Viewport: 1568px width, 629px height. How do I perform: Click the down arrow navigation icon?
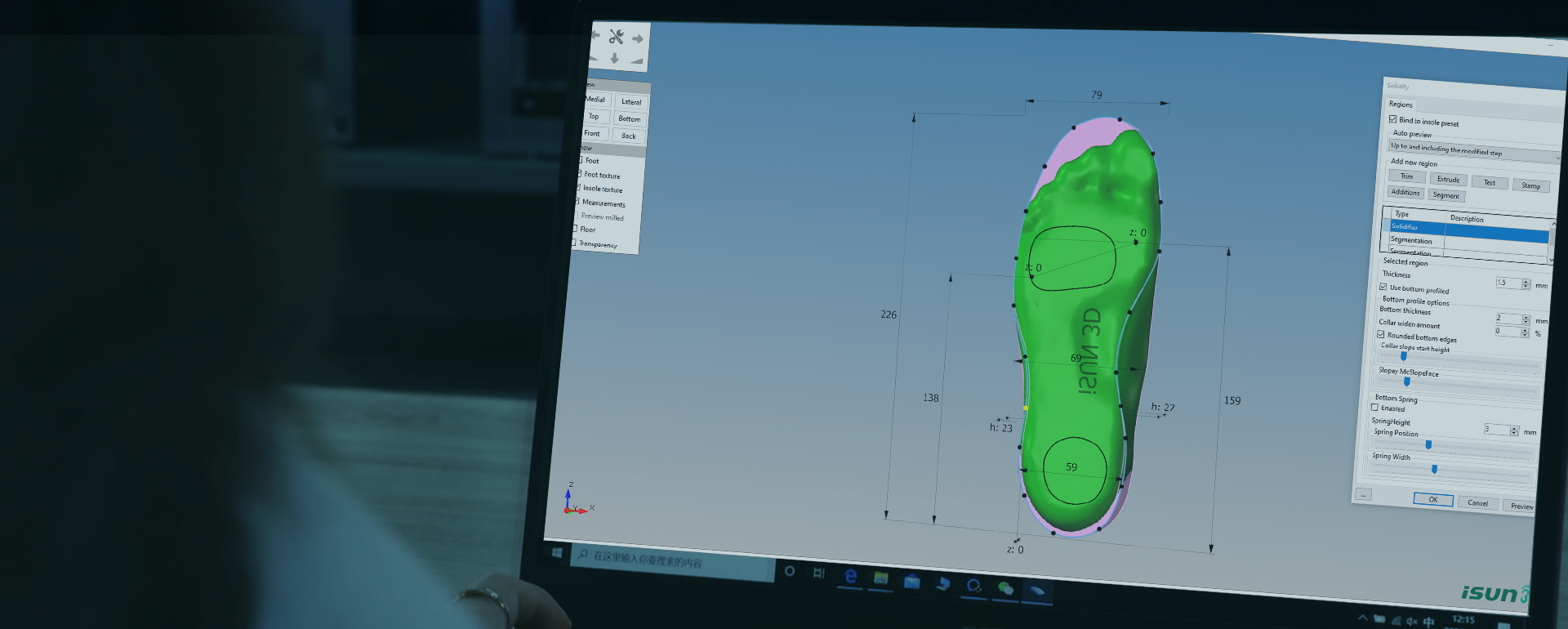tap(614, 58)
